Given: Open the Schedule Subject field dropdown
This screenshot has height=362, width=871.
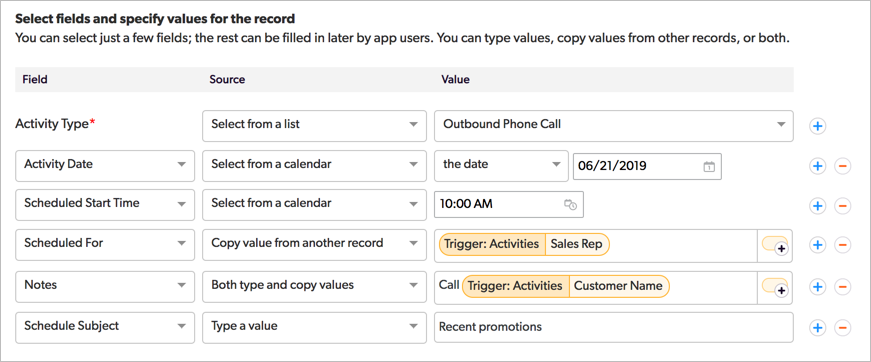Looking at the screenshot, I should click(105, 328).
